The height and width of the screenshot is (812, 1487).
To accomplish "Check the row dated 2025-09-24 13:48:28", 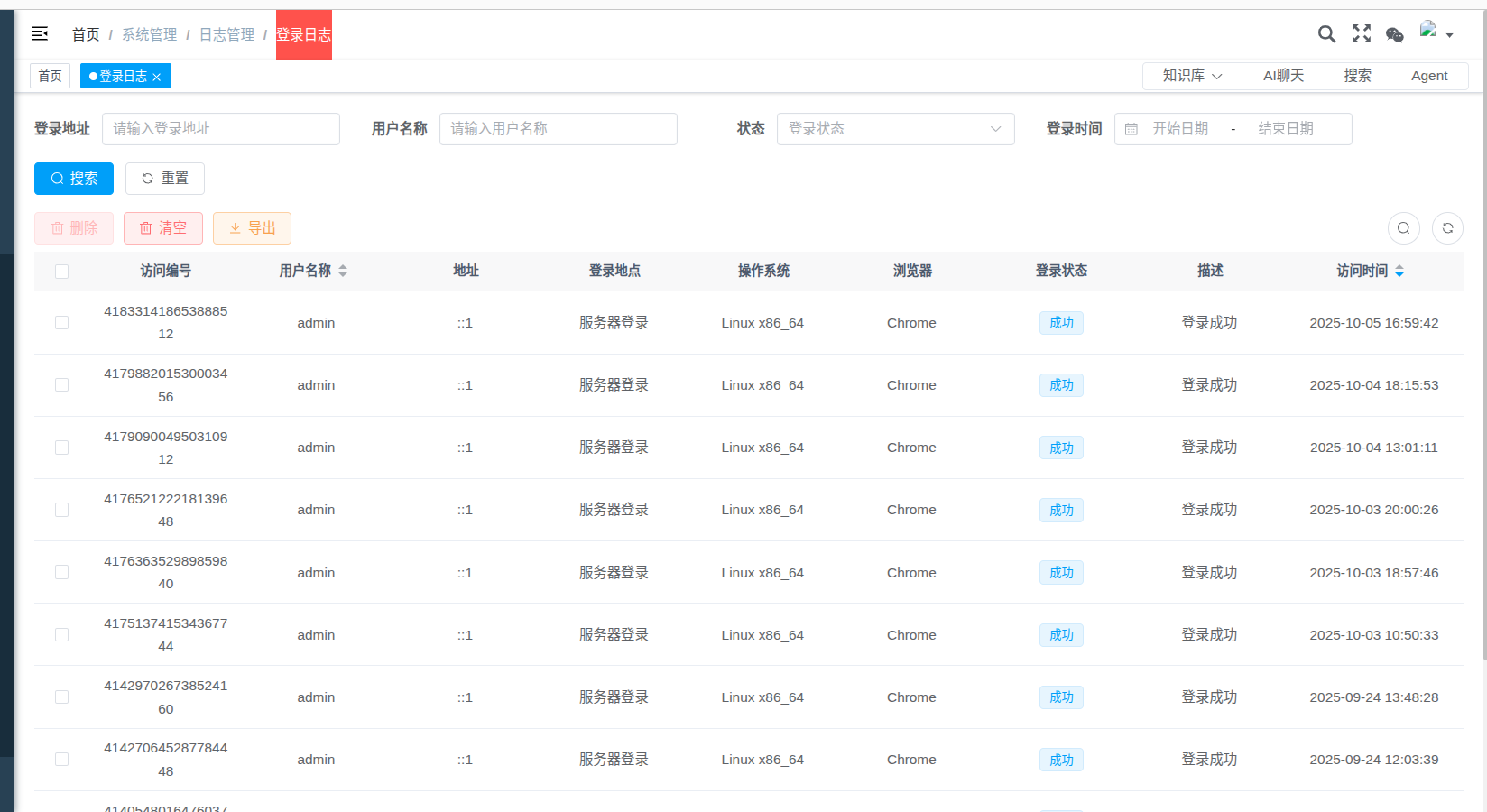I will pos(61,697).
